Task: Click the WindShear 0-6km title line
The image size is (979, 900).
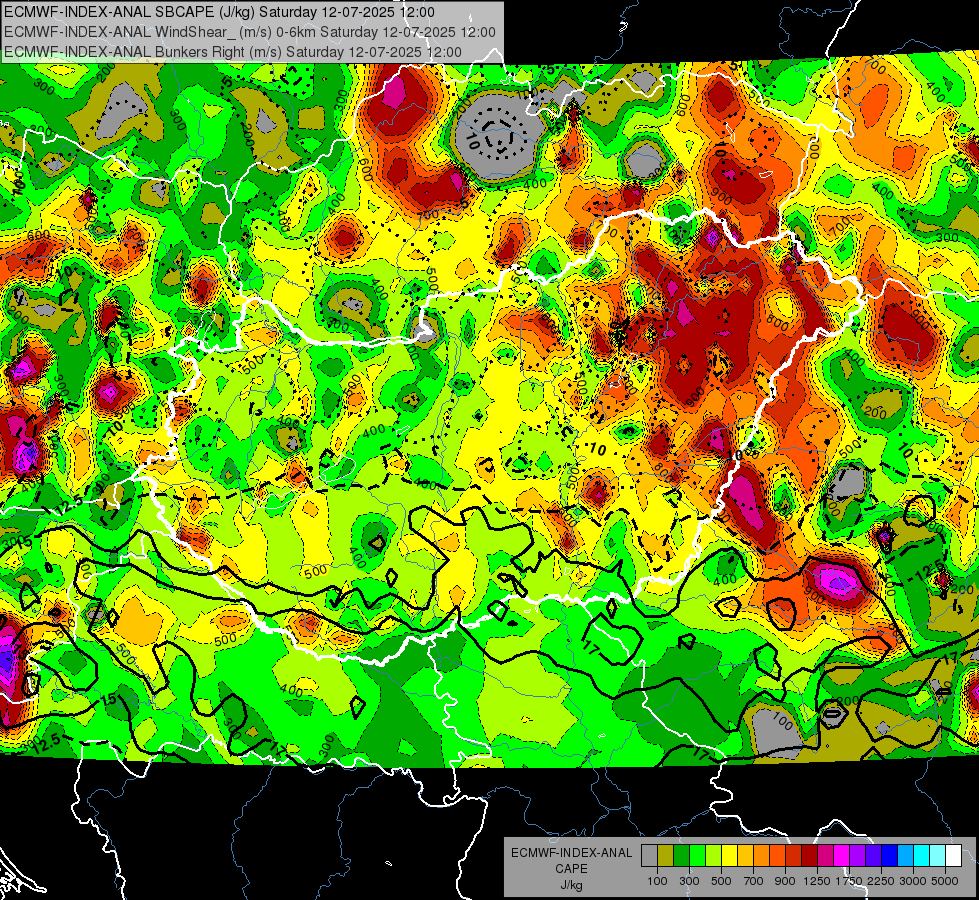Action: (x=250, y=32)
